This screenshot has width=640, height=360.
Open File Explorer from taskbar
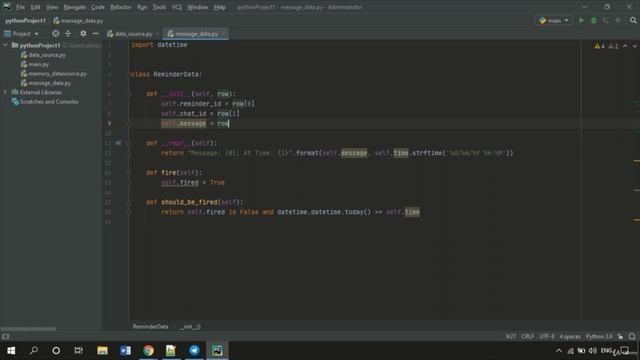coord(102,351)
